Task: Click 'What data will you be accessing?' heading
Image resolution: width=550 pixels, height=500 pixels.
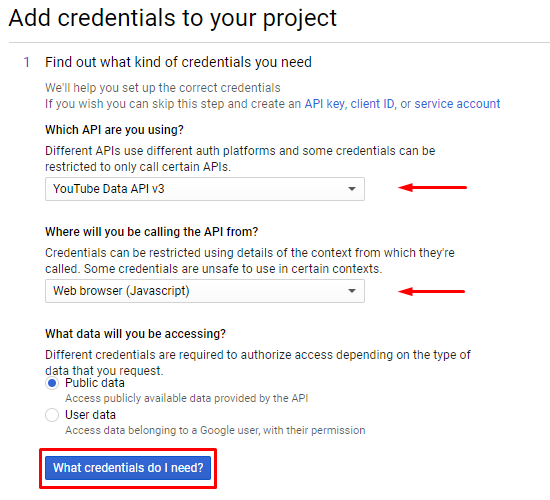Action: pyautogui.click(x=135, y=334)
